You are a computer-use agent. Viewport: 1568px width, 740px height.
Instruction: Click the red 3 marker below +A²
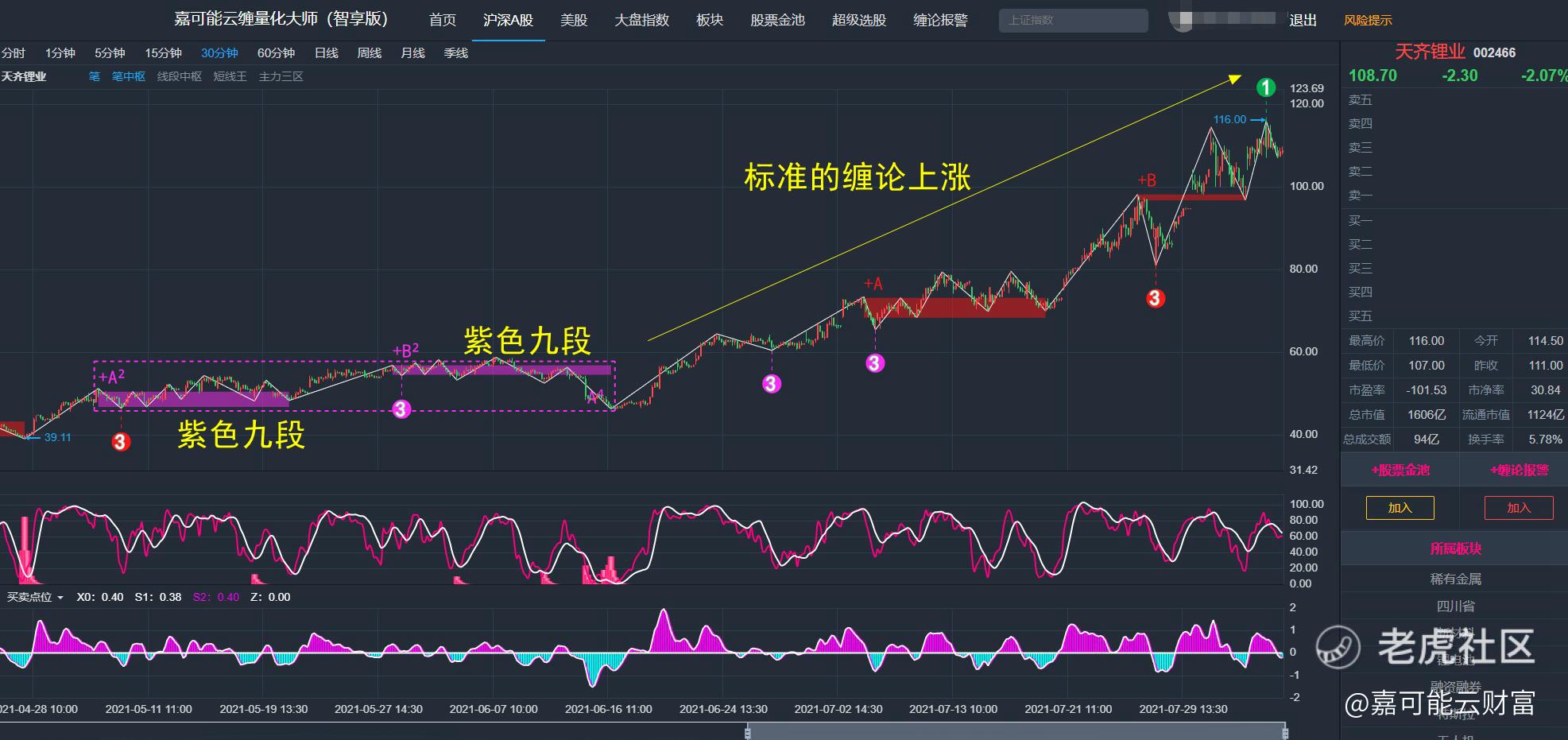pyautogui.click(x=121, y=442)
